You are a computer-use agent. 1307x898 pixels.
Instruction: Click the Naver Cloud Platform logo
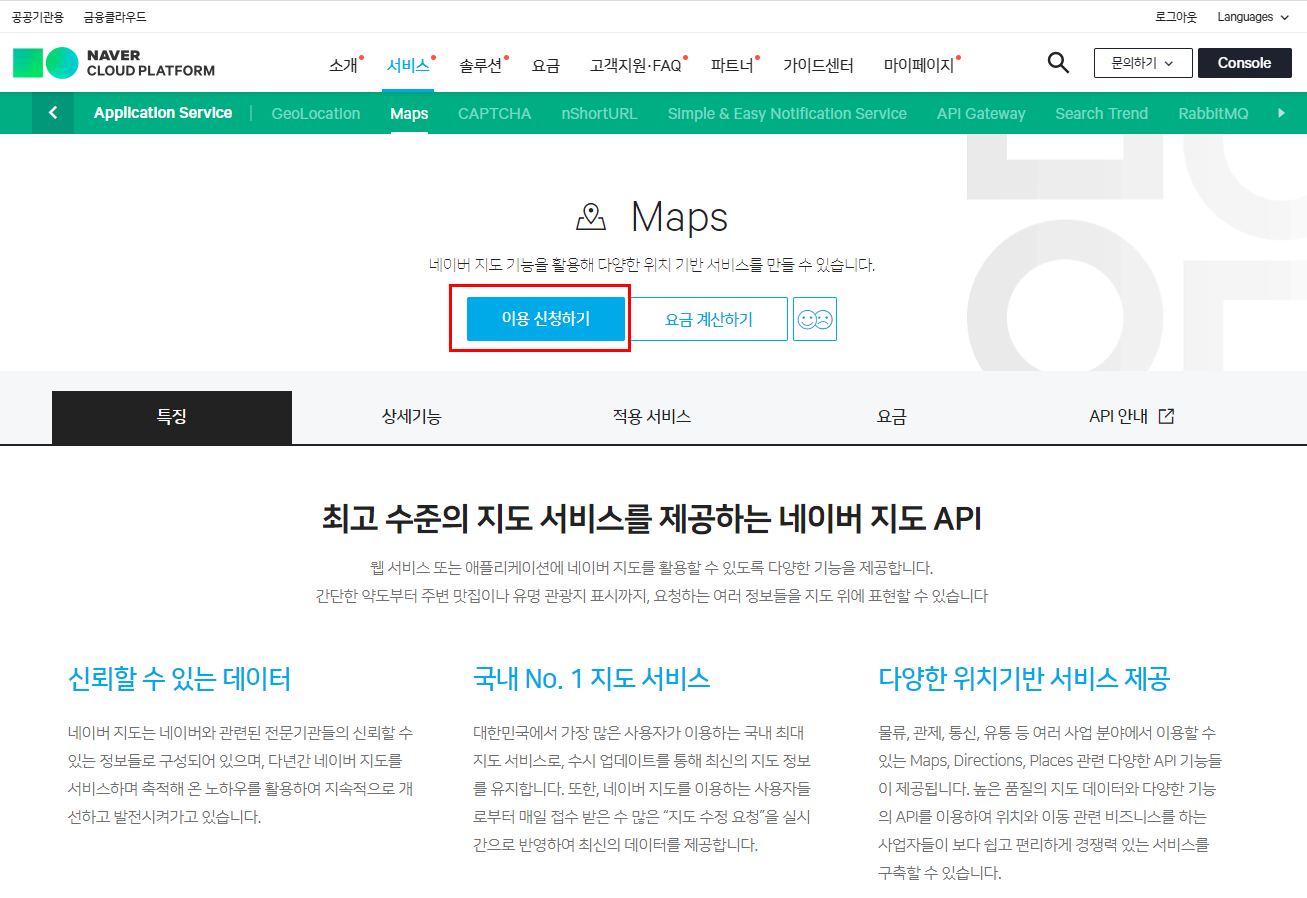coord(114,62)
